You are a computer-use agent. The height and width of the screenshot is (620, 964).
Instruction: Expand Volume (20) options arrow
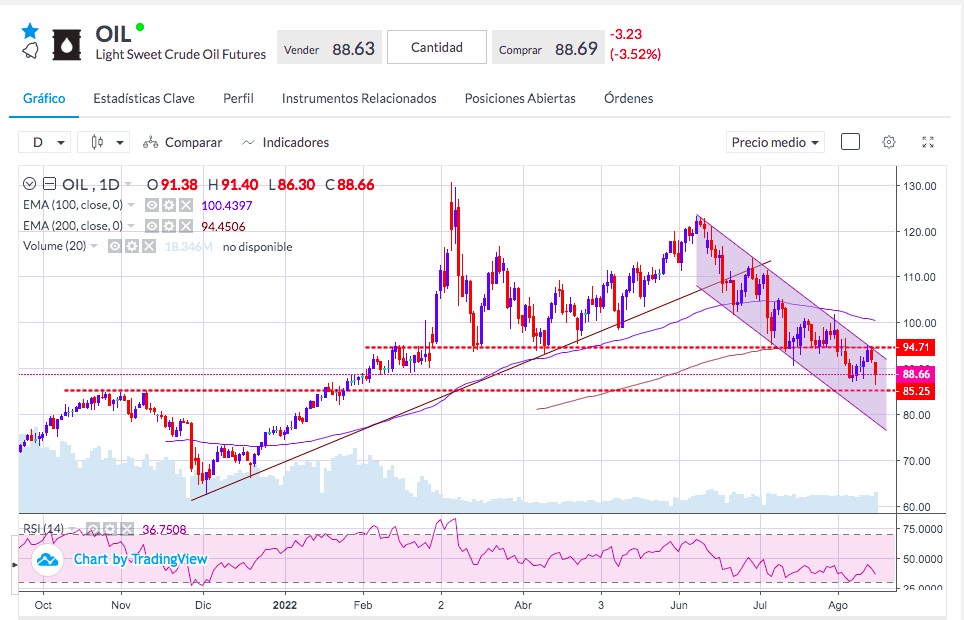click(x=94, y=246)
